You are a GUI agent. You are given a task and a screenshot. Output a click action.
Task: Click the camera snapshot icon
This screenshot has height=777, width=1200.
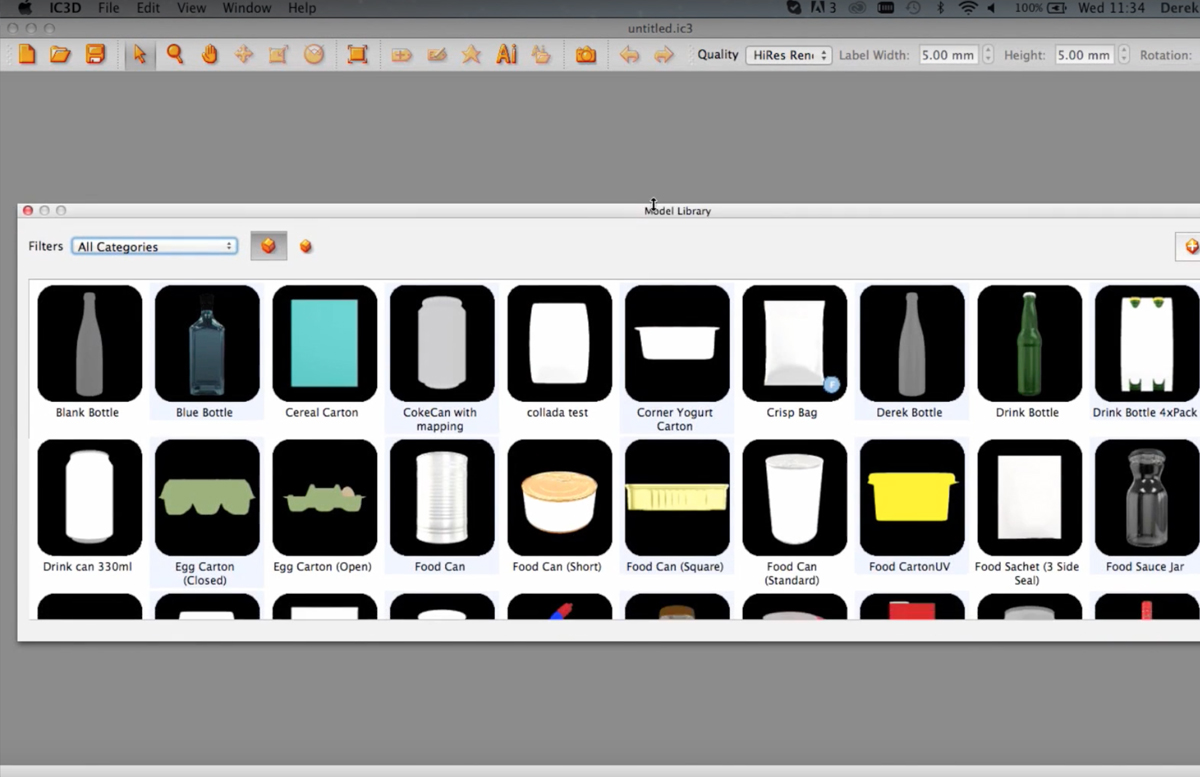click(x=586, y=55)
